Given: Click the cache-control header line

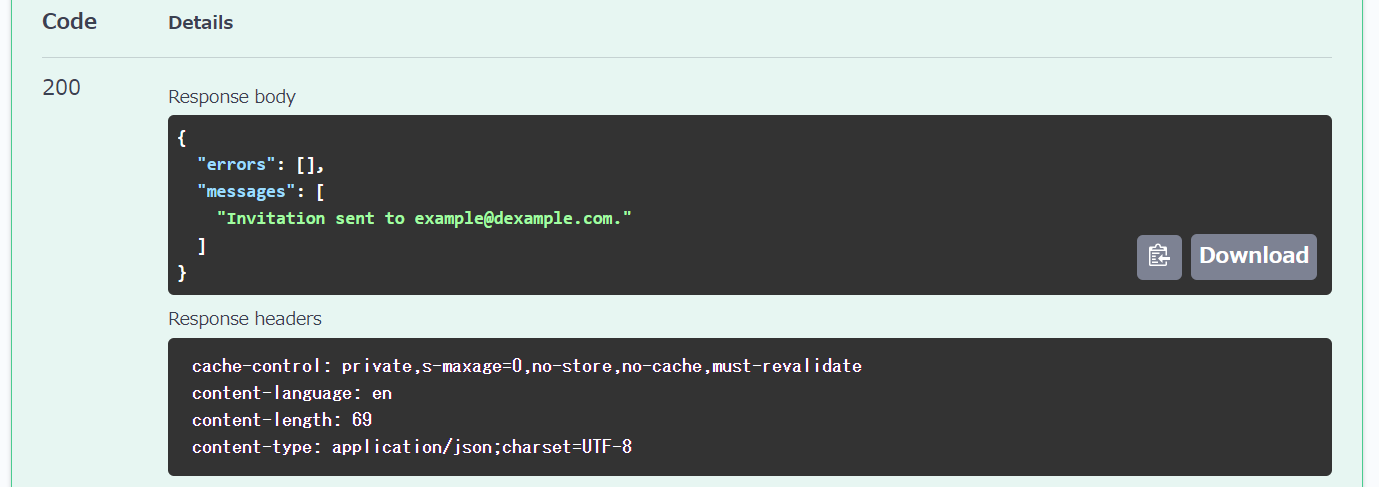Looking at the screenshot, I should point(526,366).
